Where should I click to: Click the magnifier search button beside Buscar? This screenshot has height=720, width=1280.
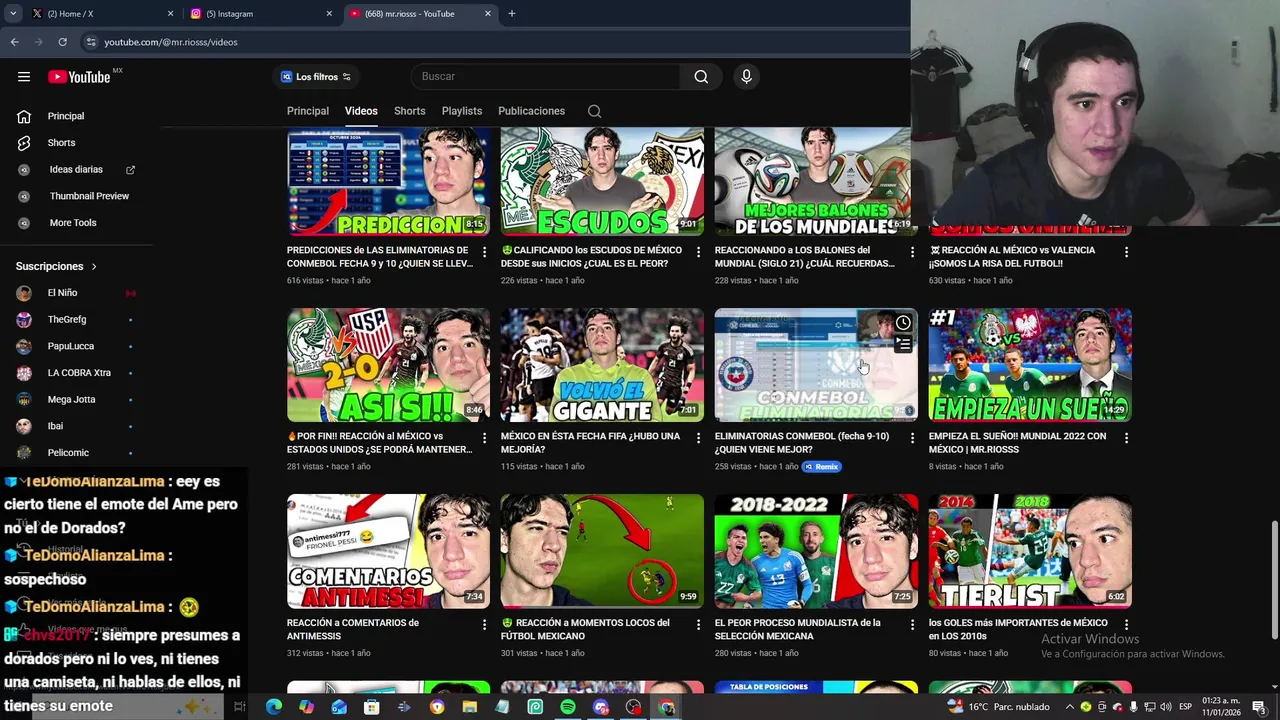click(x=701, y=77)
